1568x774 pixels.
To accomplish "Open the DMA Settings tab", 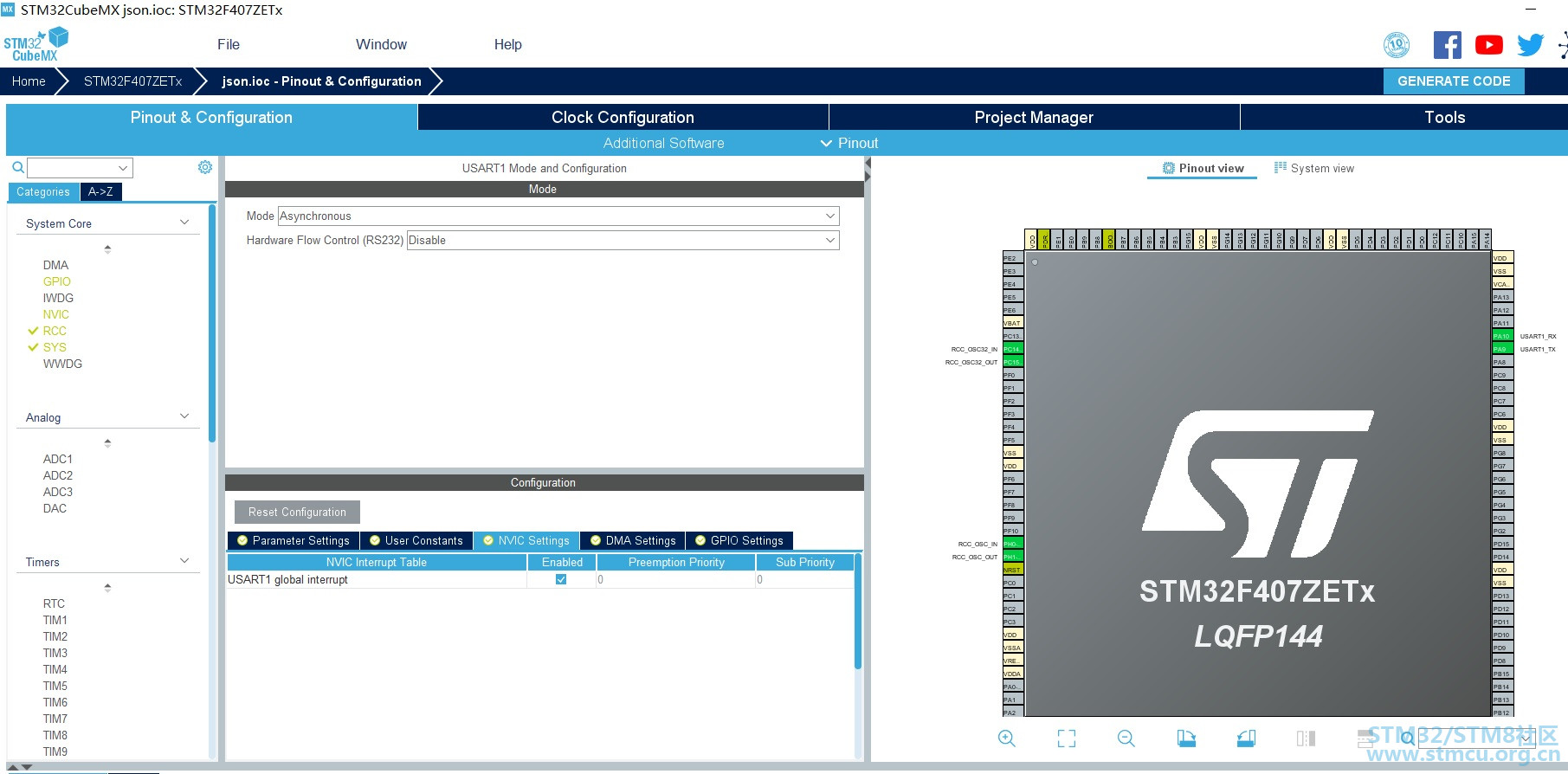I will click(633, 540).
